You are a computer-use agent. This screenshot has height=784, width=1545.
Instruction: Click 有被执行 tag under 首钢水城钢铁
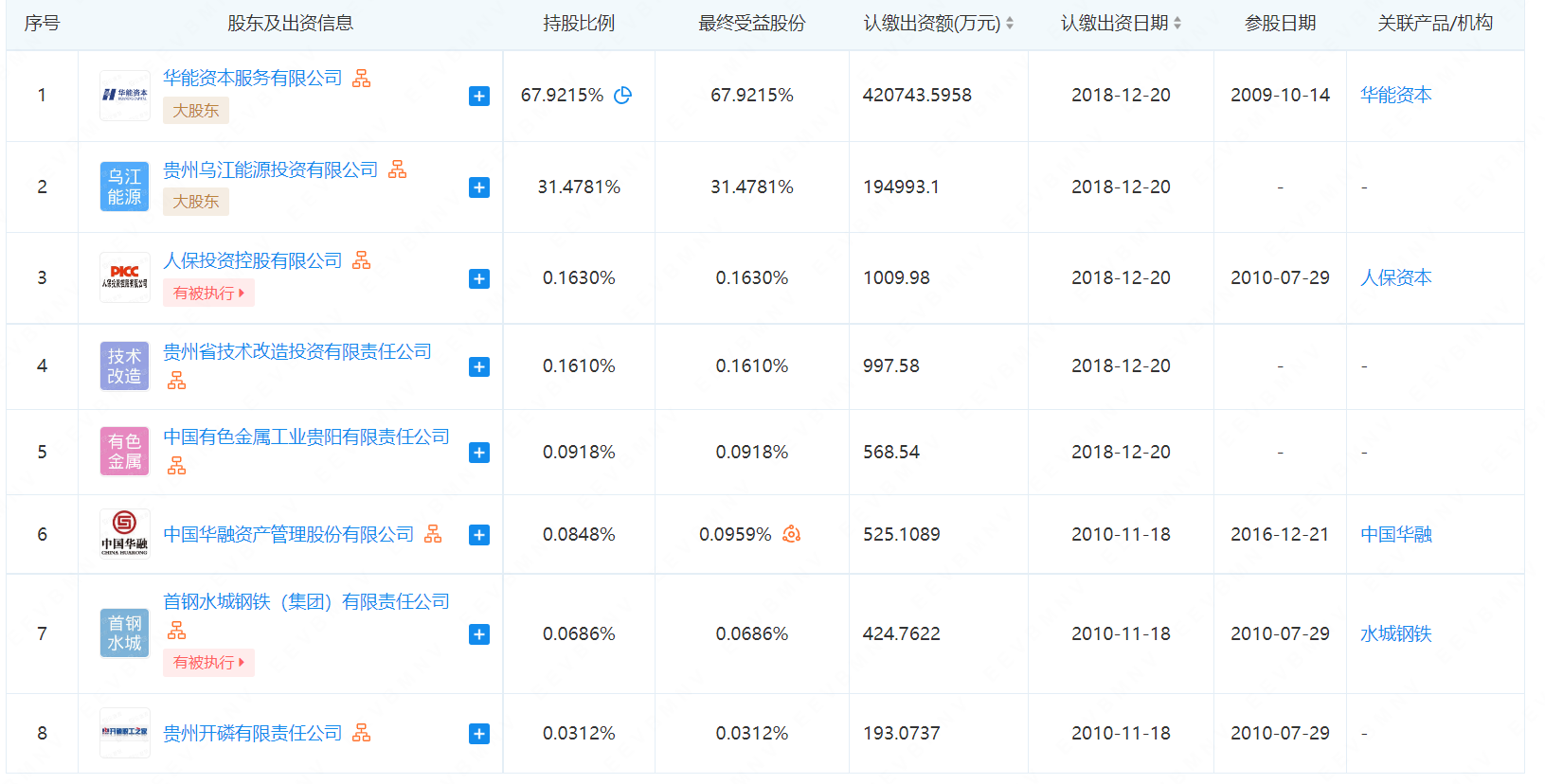(x=208, y=663)
